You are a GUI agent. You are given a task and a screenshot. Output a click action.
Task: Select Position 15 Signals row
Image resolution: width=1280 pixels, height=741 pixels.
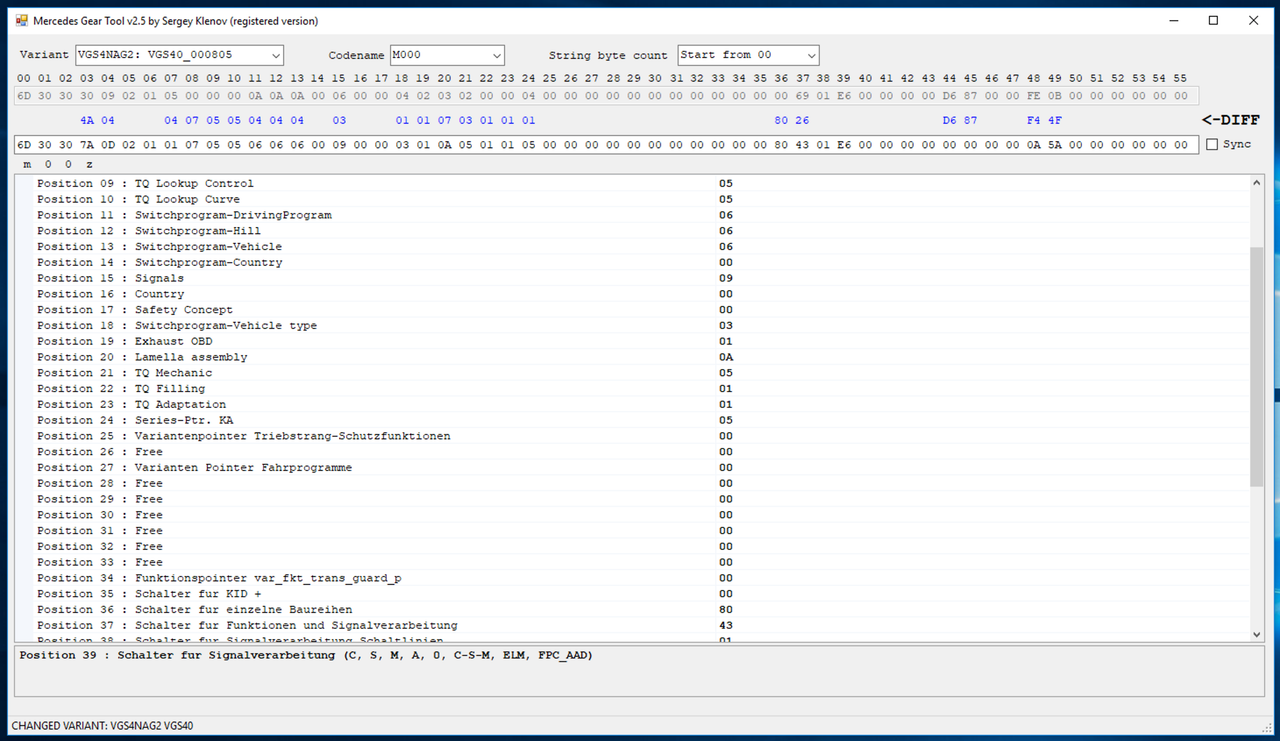pos(632,279)
